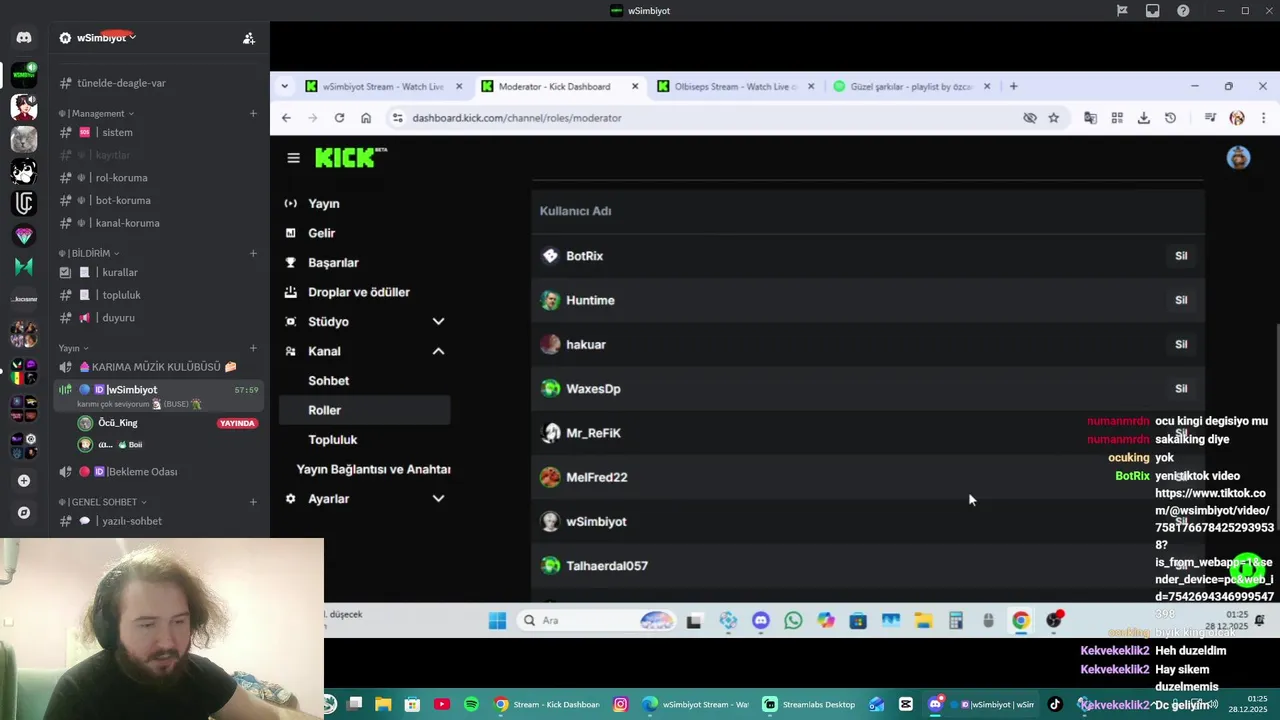Click MelFred22 username in moderator list
Viewport: 1280px width, 720px height.
pyautogui.click(x=597, y=477)
